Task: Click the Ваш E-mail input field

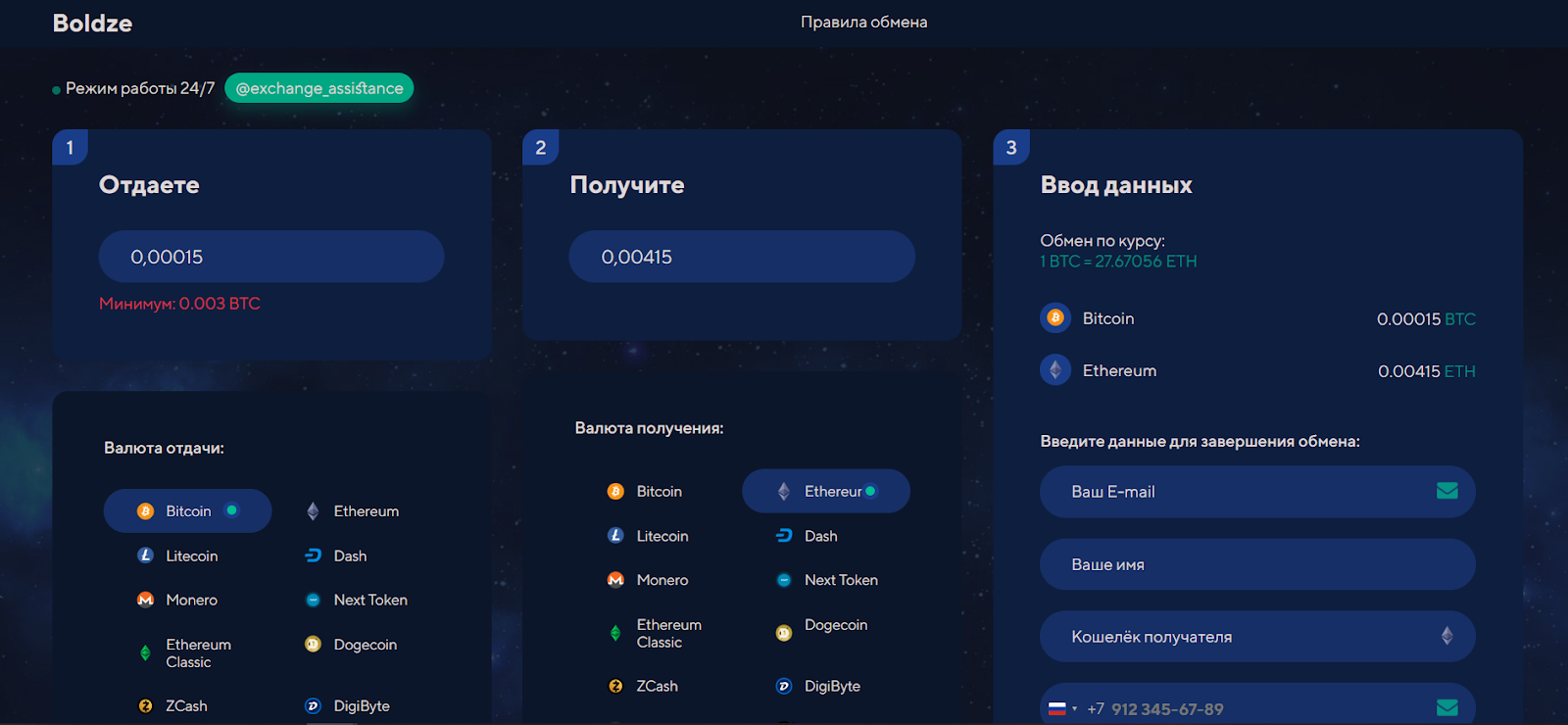Action: (x=1257, y=492)
